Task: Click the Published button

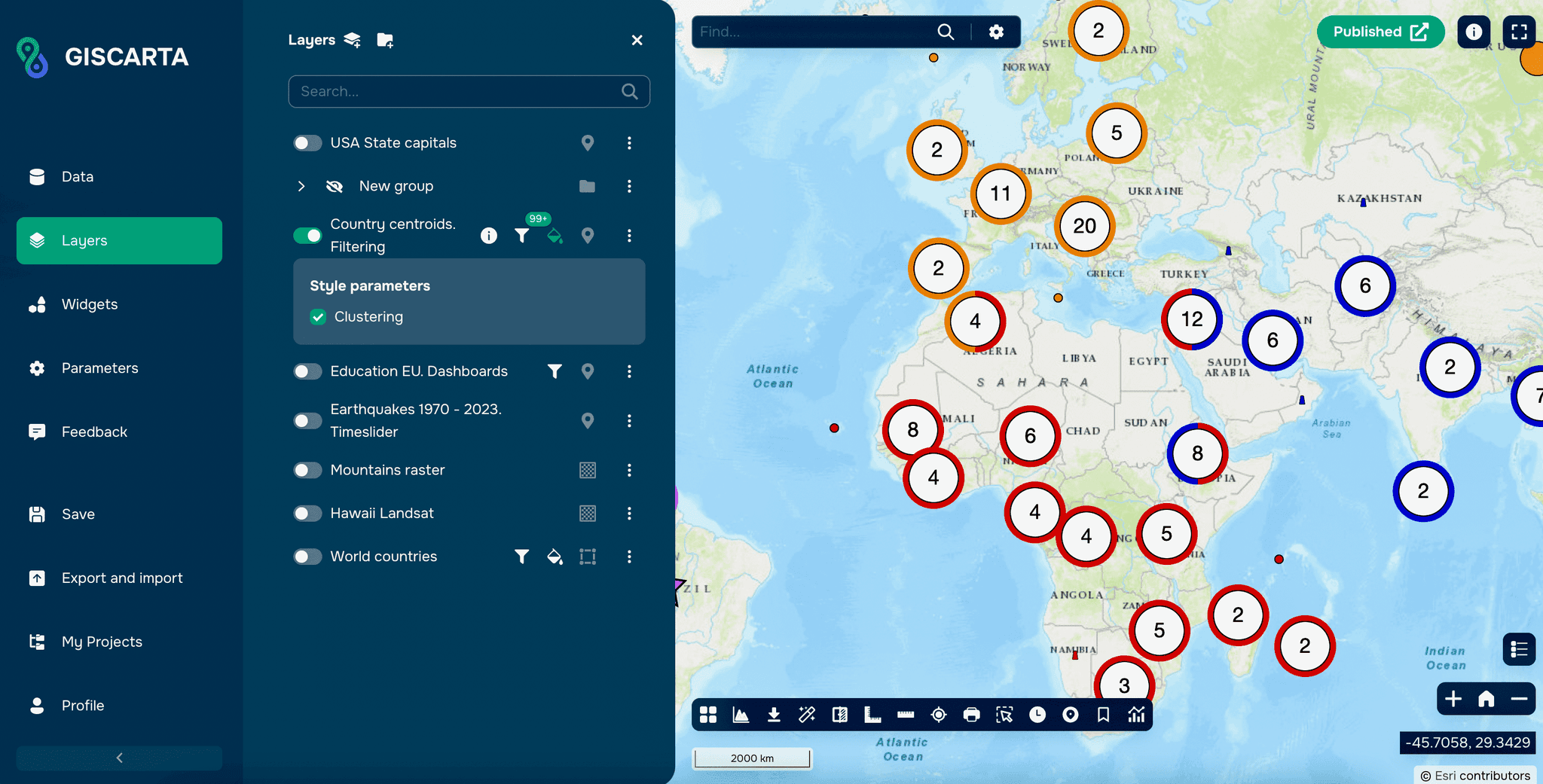Action: click(x=1380, y=32)
